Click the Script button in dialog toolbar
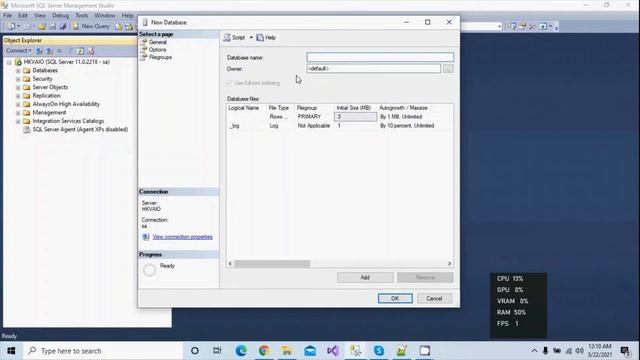This screenshot has width=640, height=360. click(235, 38)
